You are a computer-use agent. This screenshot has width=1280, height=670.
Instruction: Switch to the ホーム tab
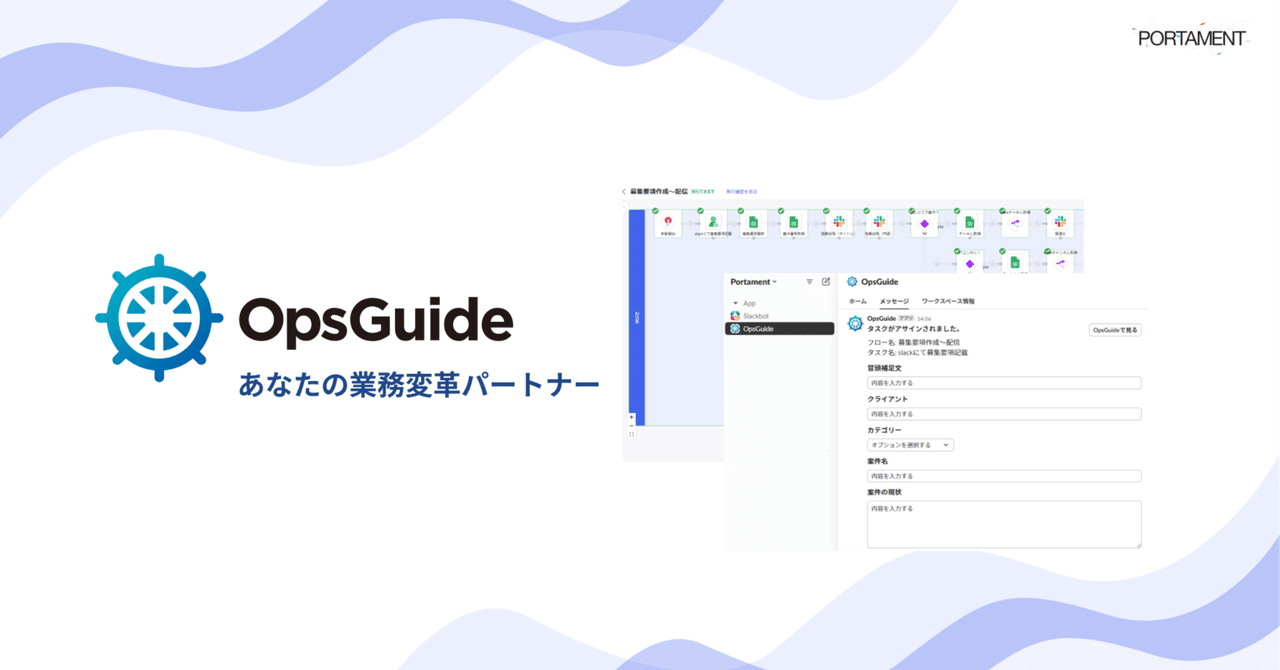click(x=857, y=301)
